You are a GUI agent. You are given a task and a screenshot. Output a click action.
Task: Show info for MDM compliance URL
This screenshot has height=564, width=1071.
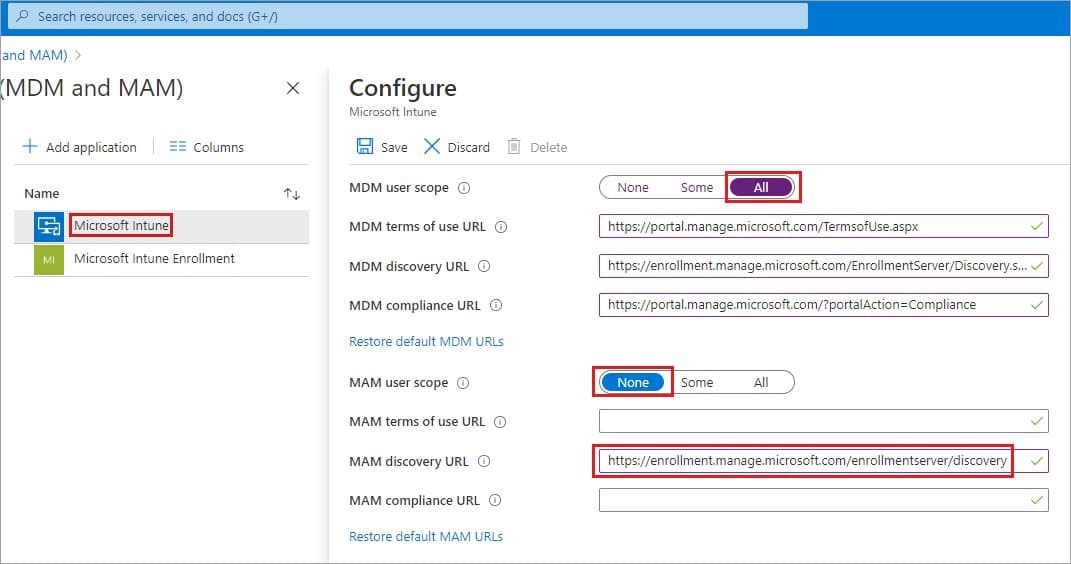[496, 305]
